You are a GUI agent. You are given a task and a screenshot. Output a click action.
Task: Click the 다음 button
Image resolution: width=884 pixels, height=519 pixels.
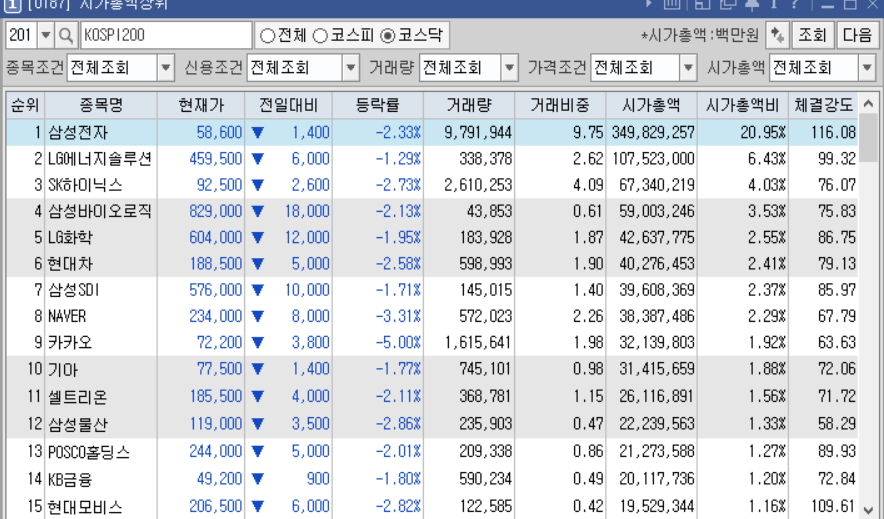(857, 36)
